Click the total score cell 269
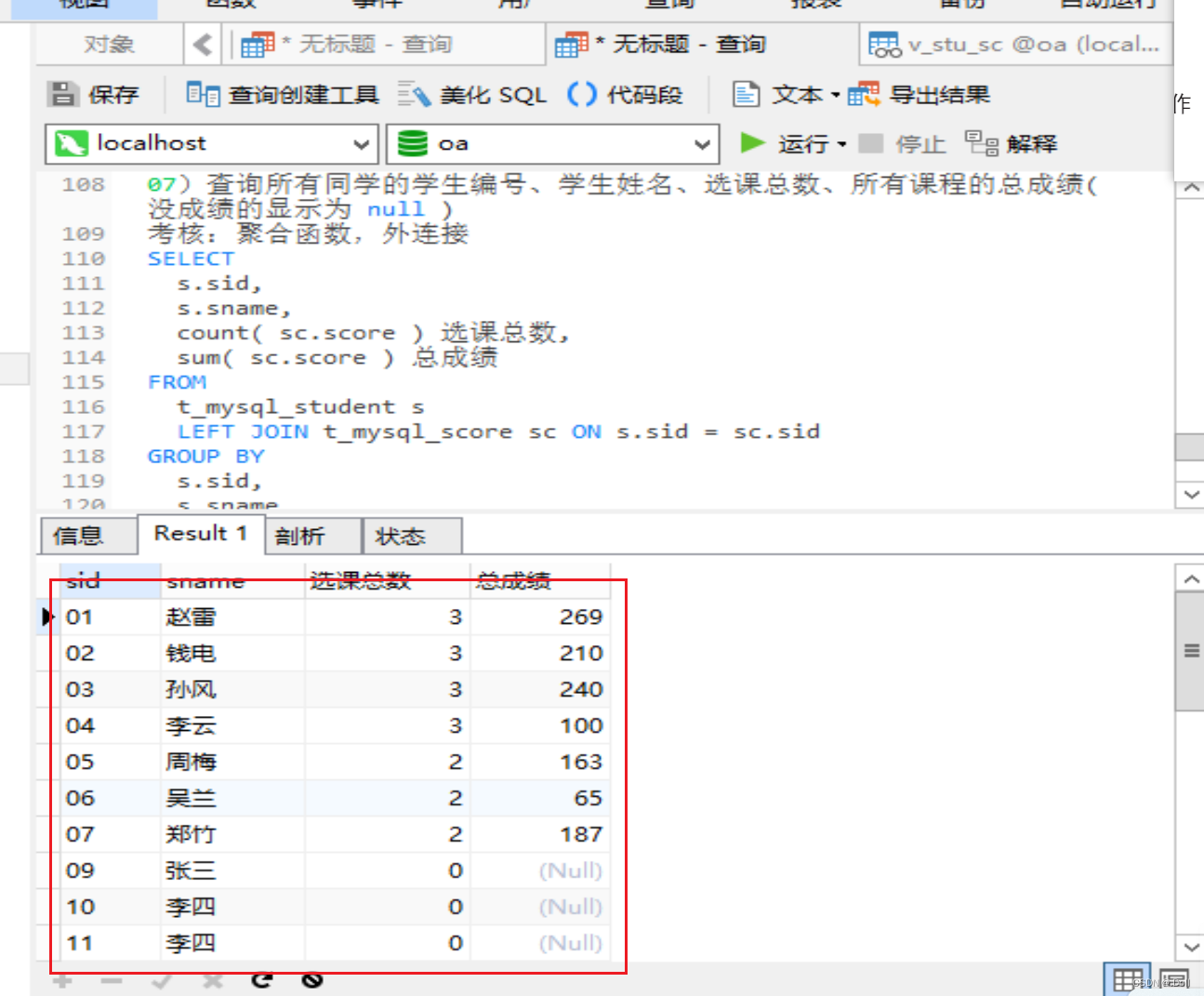The width and height of the screenshot is (1204, 996). point(540,617)
